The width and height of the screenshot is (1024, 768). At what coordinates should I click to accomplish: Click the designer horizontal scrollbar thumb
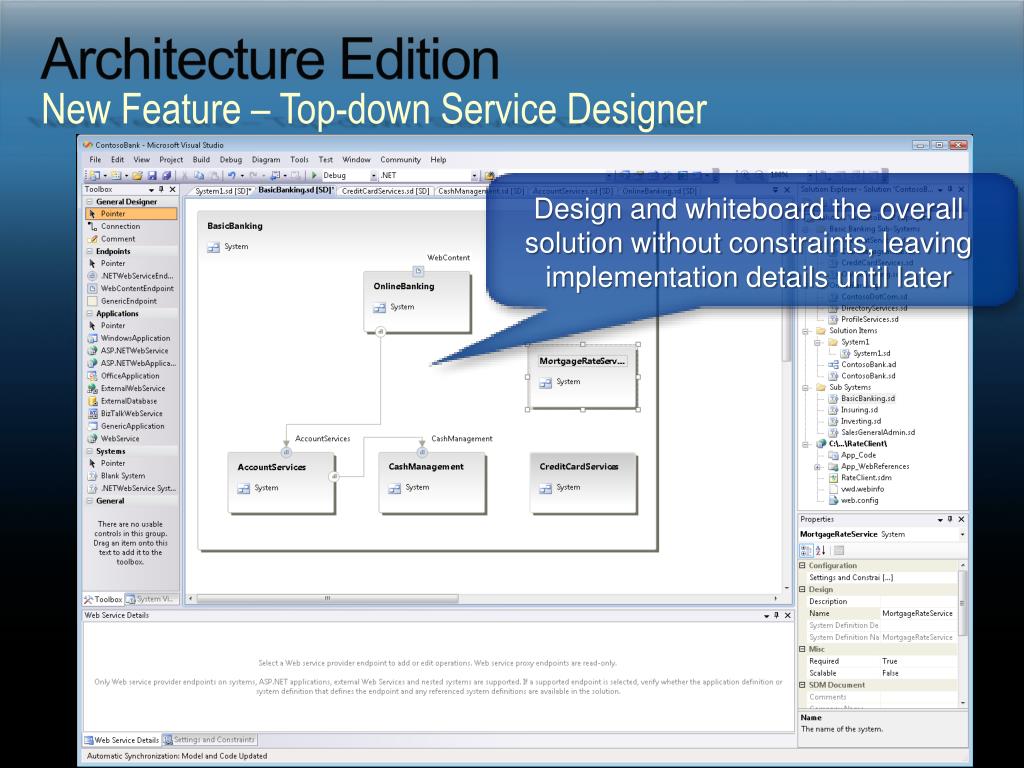327,598
